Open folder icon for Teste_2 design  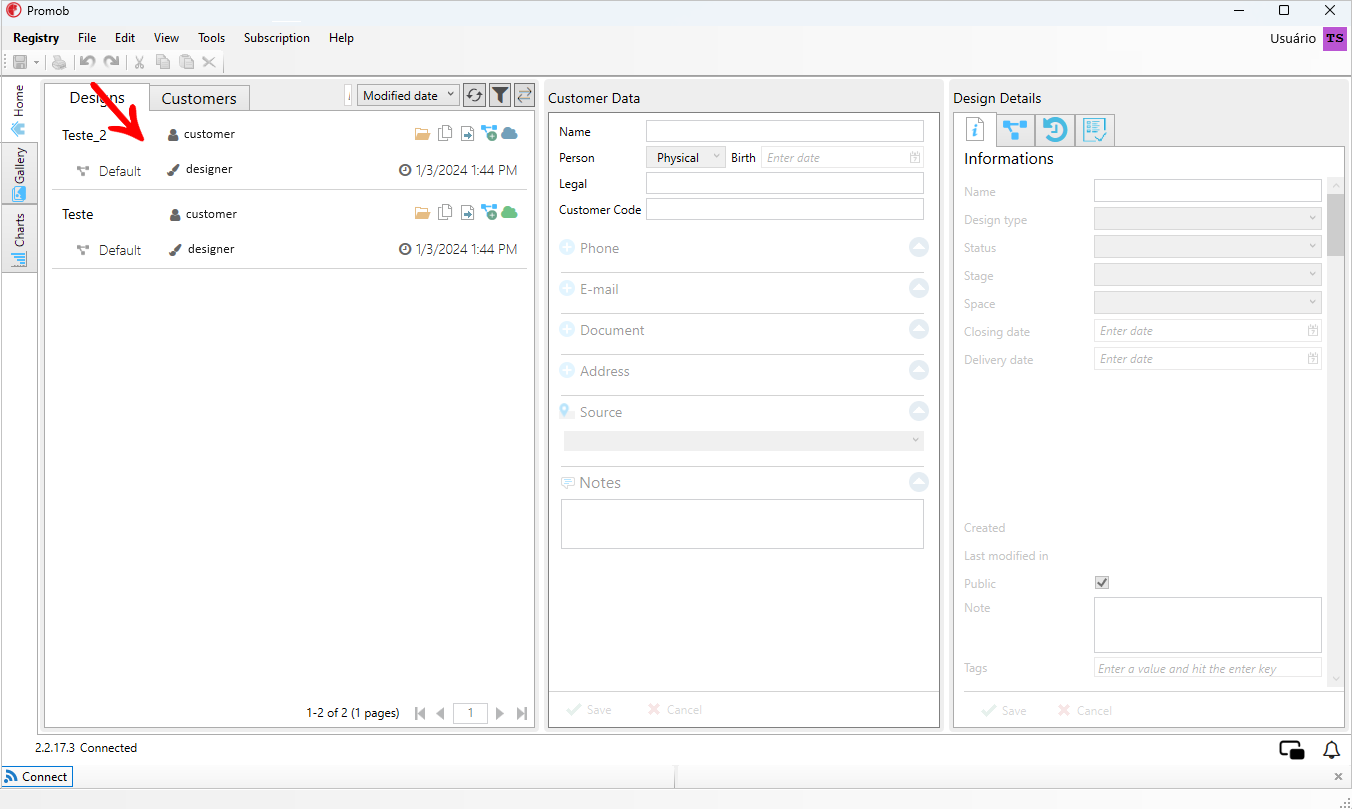click(422, 133)
